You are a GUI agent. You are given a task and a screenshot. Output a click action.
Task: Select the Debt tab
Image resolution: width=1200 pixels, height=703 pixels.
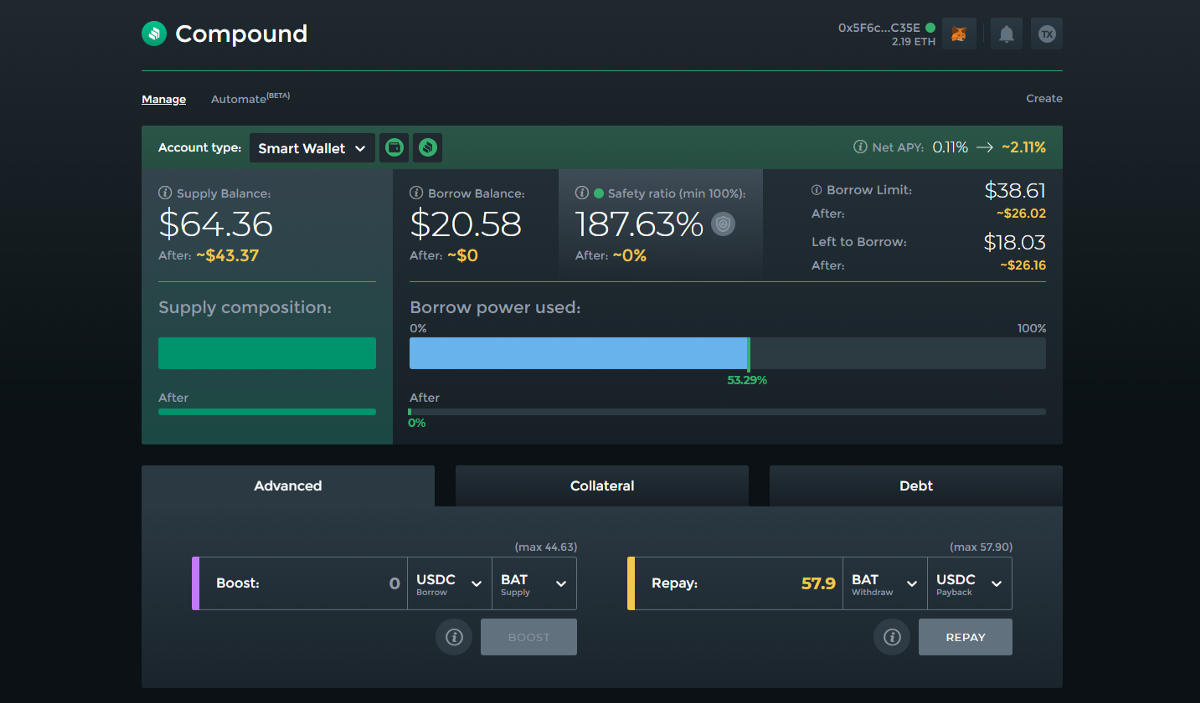tap(916, 486)
